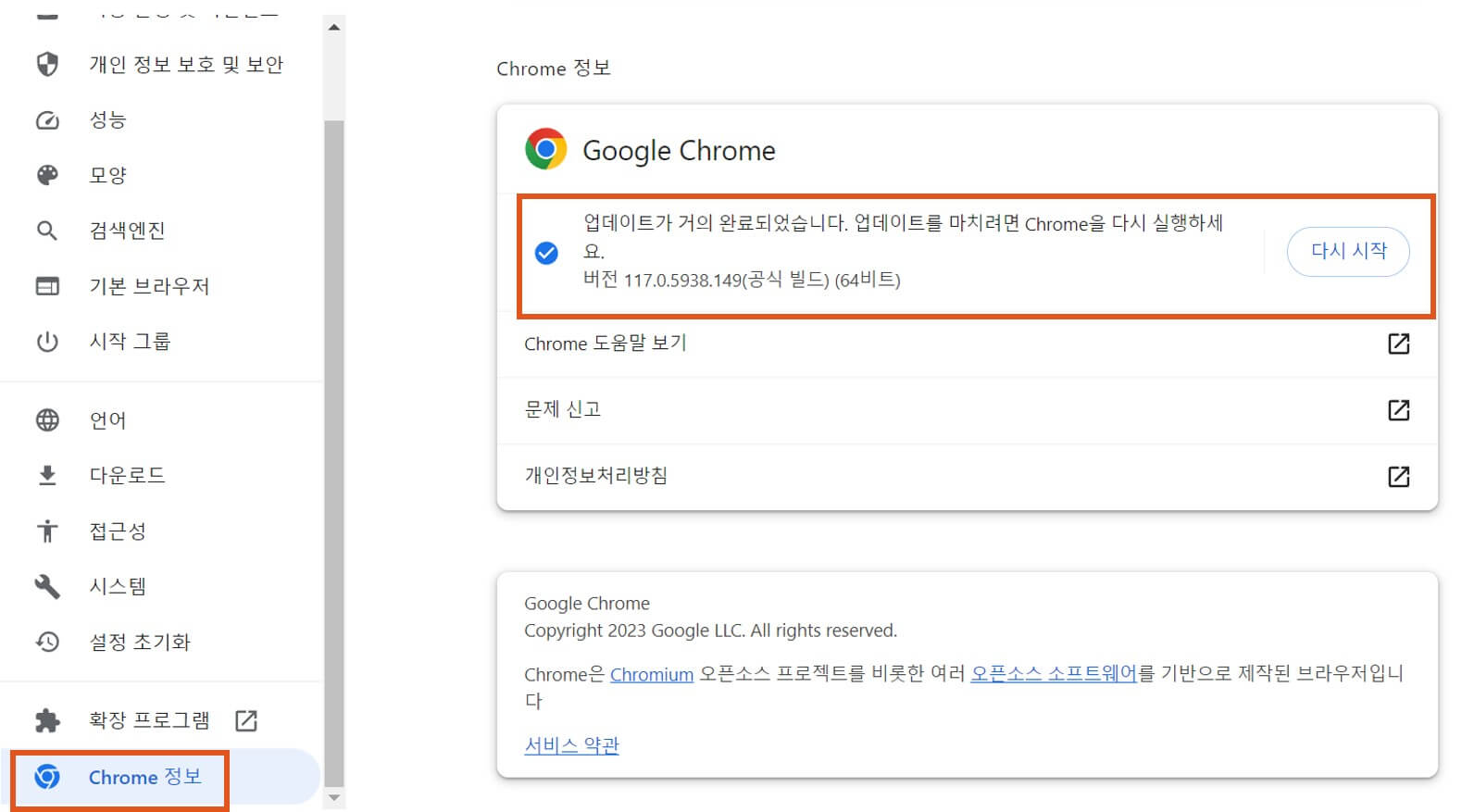Click the sidebar scrollbar down arrow

coord(334,797)
